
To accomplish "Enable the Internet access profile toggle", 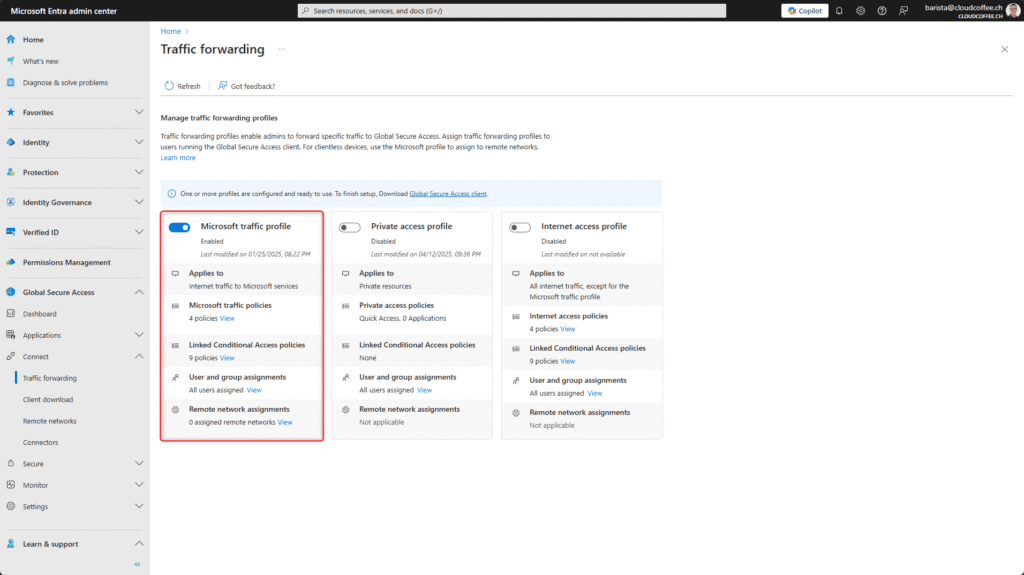I will (520, 227).
